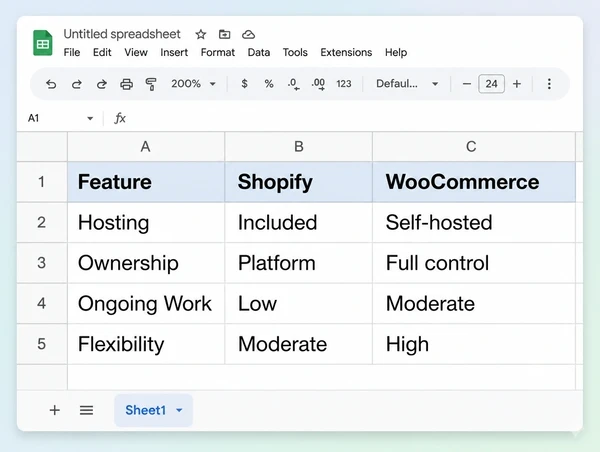
Task: Increase font size with plus button
Action: point(517,84)
